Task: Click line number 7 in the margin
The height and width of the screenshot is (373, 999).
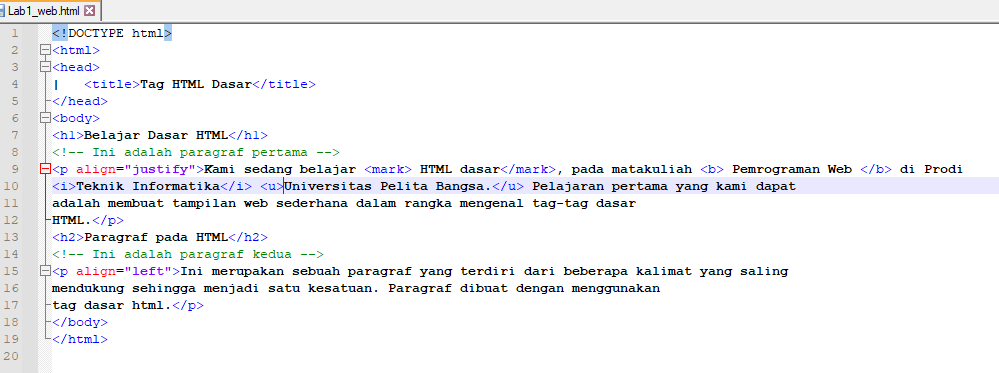Action: [x=15, y=135]
